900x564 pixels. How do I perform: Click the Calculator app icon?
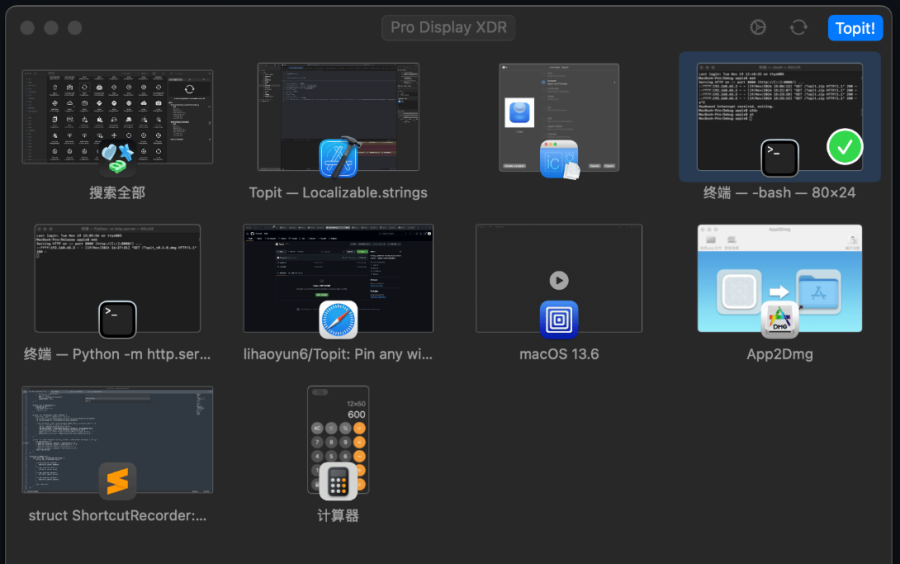point(338,481)
